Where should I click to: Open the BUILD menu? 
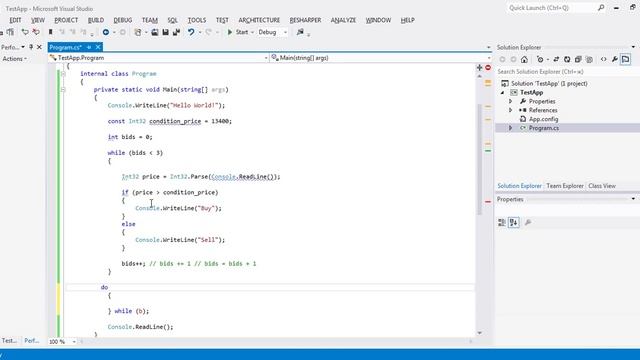(96, 20)
